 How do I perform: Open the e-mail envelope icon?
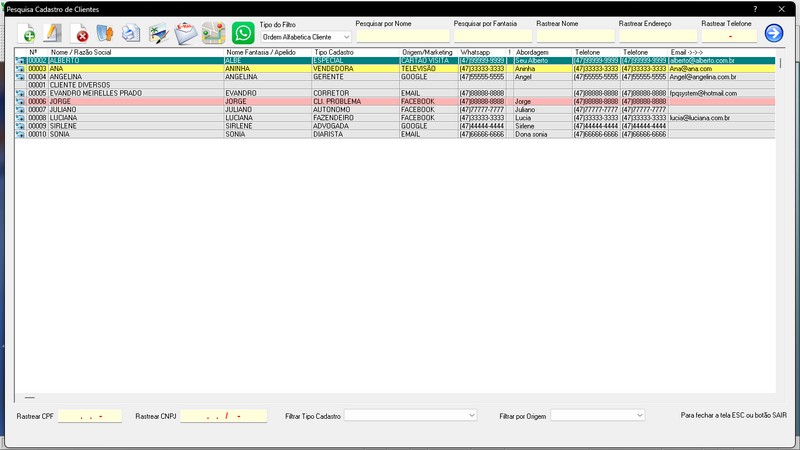click(x=186, y=33)
